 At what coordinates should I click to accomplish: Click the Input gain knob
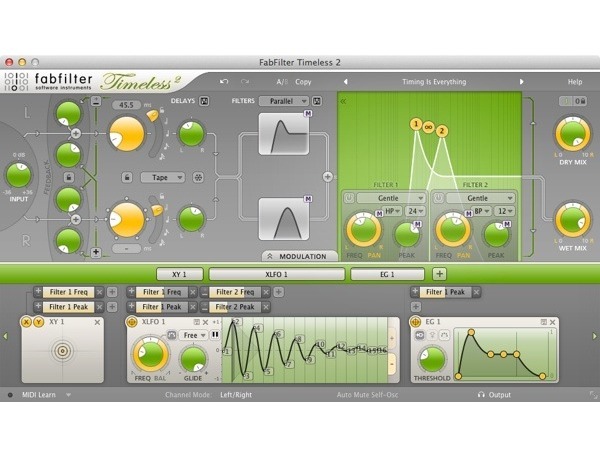tap(18, 175)
